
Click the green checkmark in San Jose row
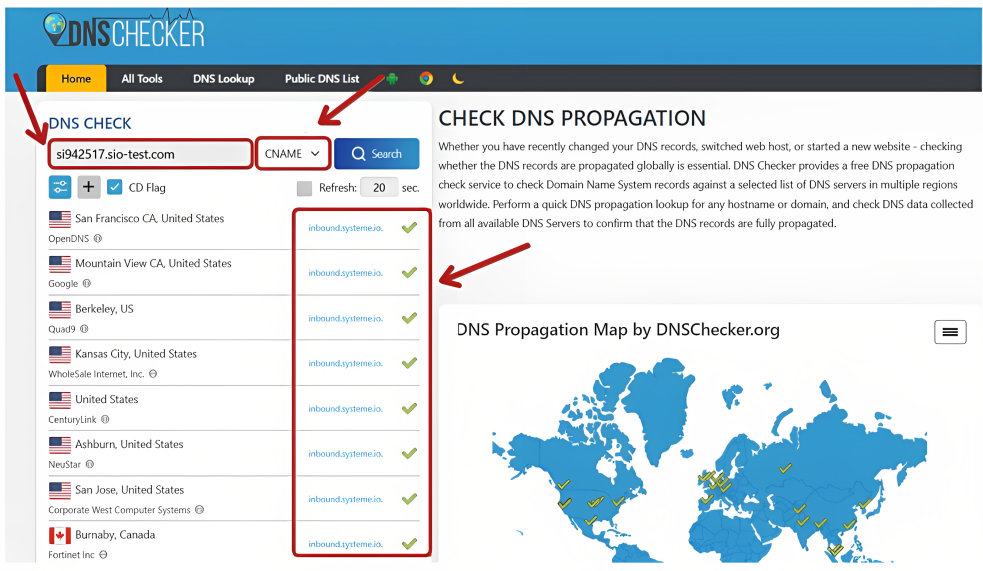pyautogui.click(x=409, y=499)
